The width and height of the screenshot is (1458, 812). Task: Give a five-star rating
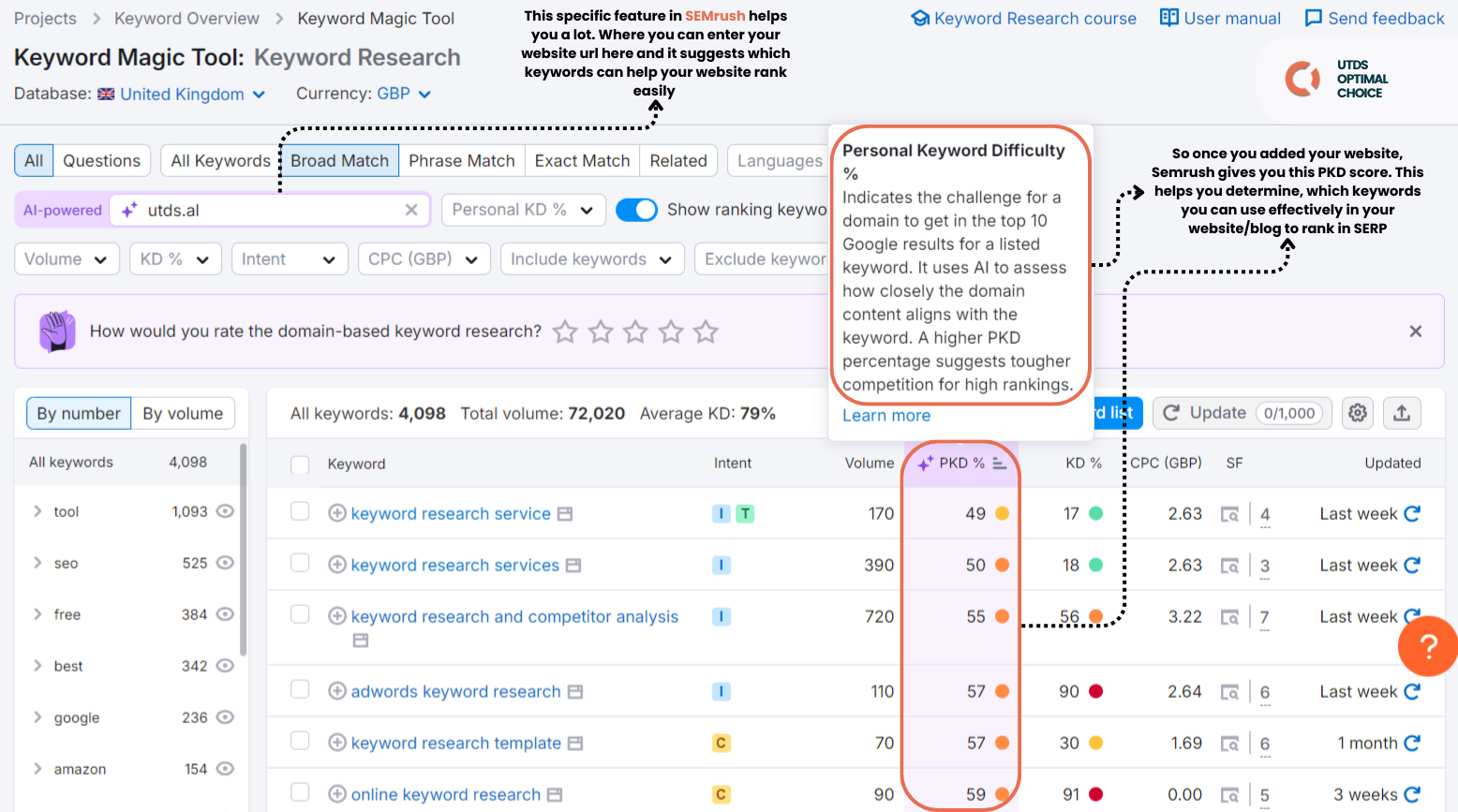(706, 332)
